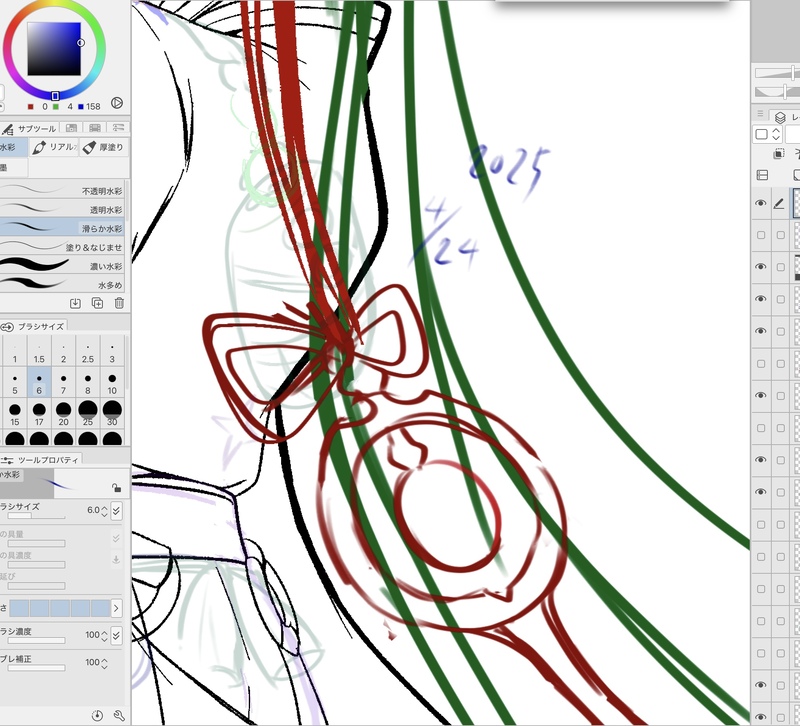This screenshot has width=800, height=726.
Task: Click the duplicate sub tool icon
Action: [x=97, y=303]
